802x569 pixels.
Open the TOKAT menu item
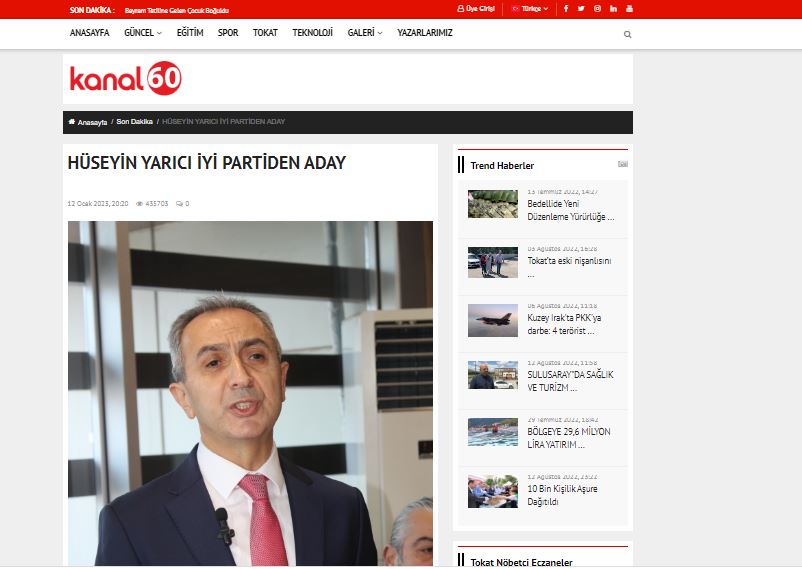[265, 33]
